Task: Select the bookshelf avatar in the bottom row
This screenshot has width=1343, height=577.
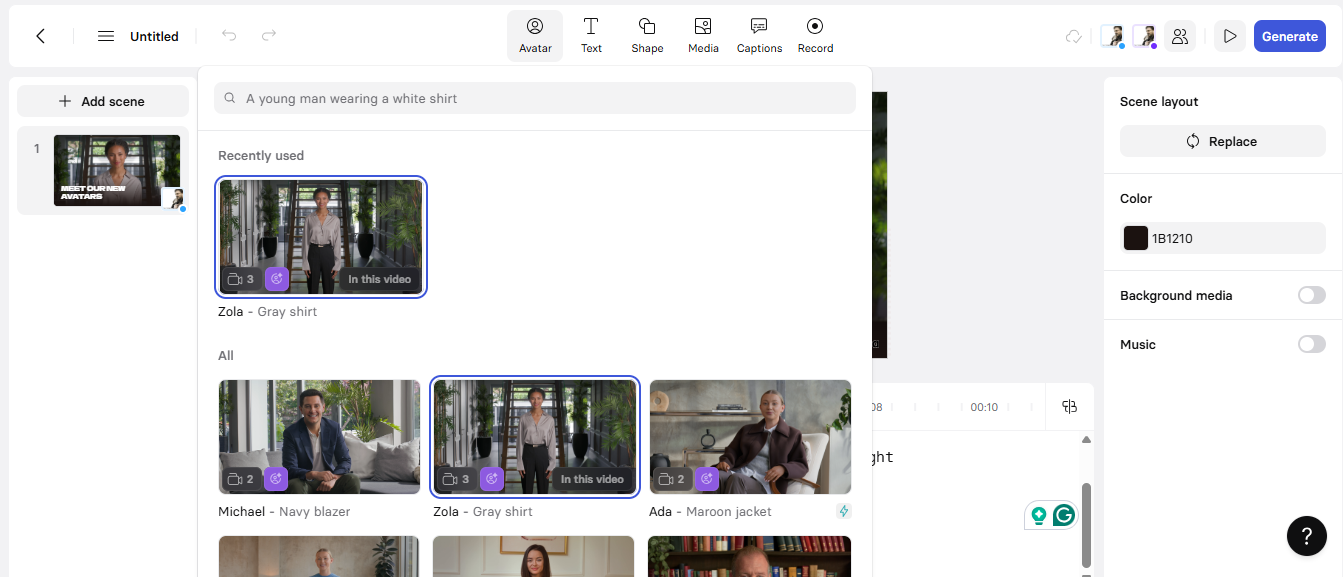Action: point(750,556)
